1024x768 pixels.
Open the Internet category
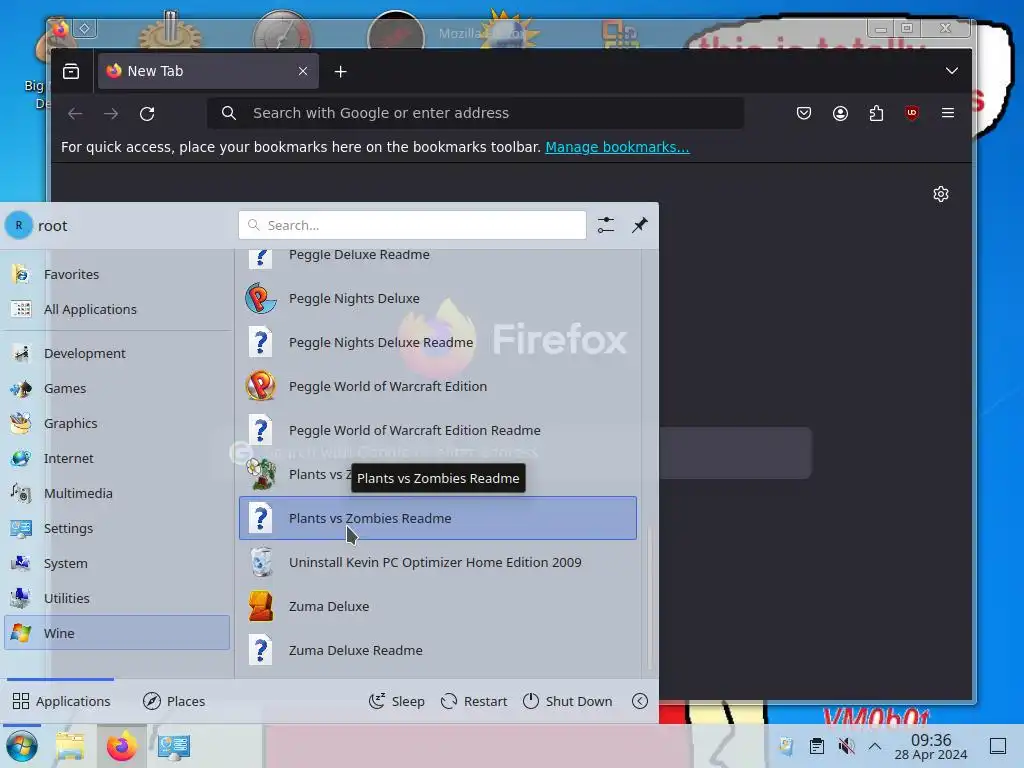[x=118, y=458]
